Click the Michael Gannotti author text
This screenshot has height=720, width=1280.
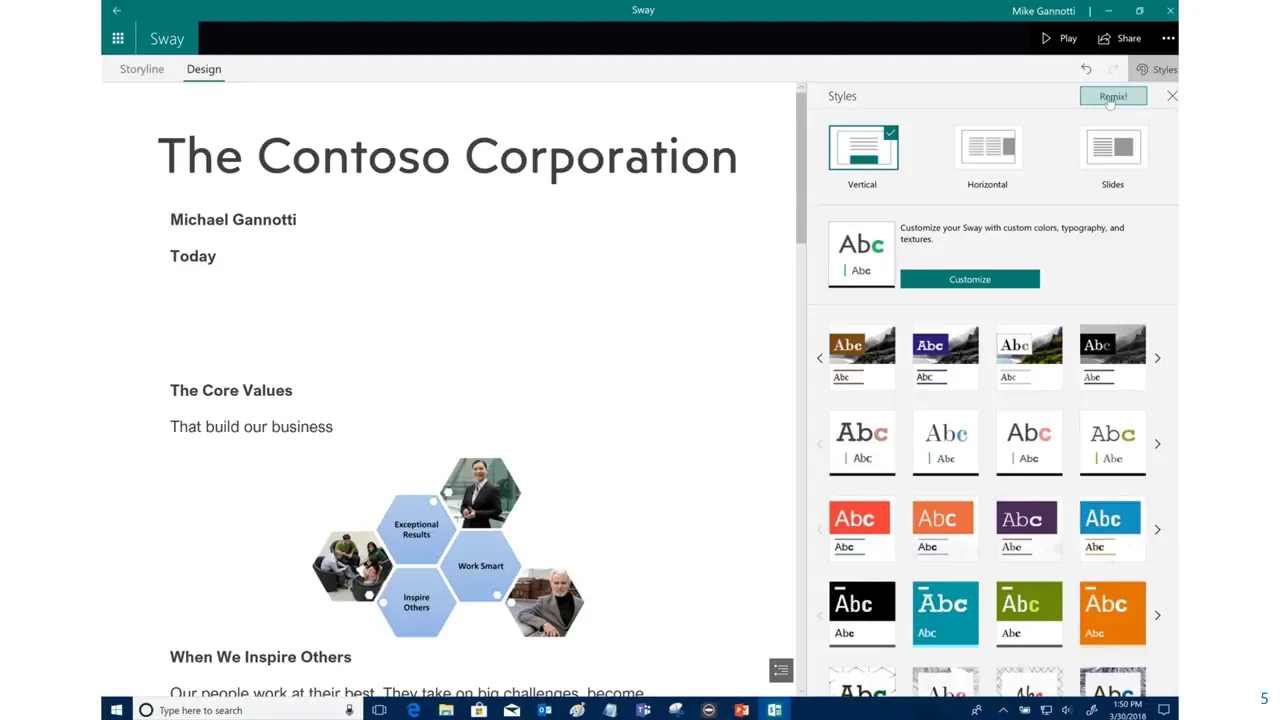233,220
